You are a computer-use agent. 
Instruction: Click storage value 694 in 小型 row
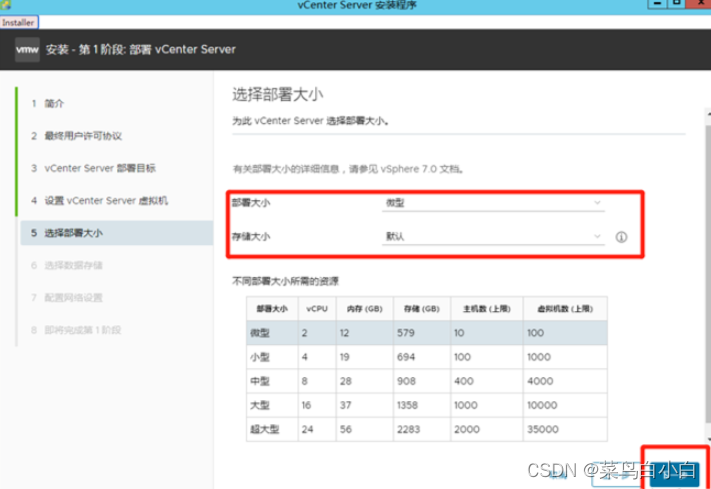tap(406, 357)
